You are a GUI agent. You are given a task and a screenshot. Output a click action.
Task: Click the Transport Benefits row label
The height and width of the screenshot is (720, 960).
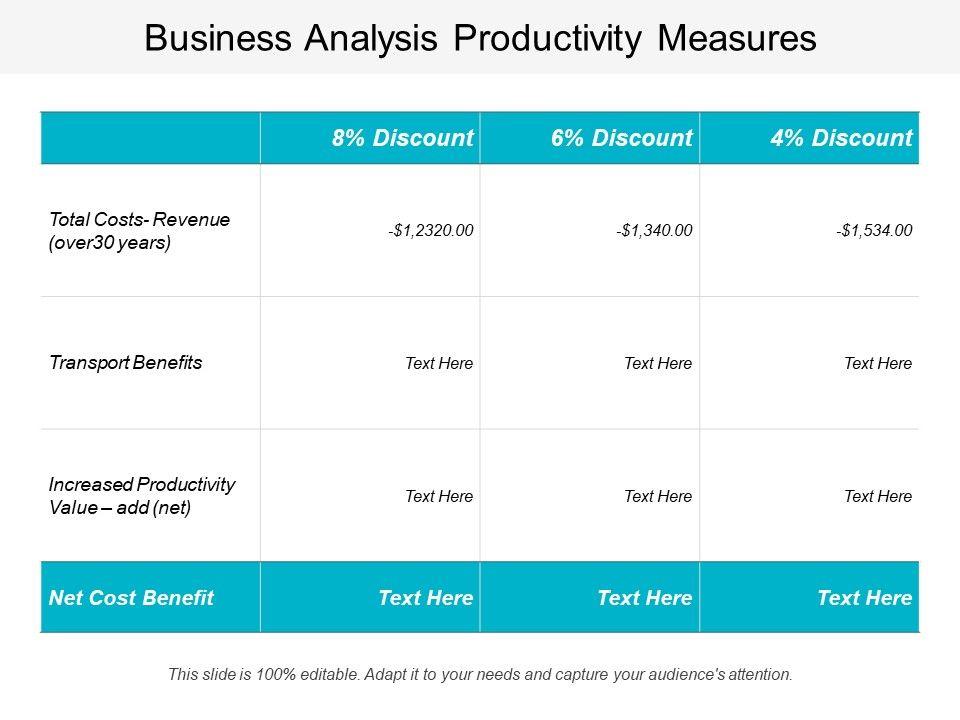126,363
